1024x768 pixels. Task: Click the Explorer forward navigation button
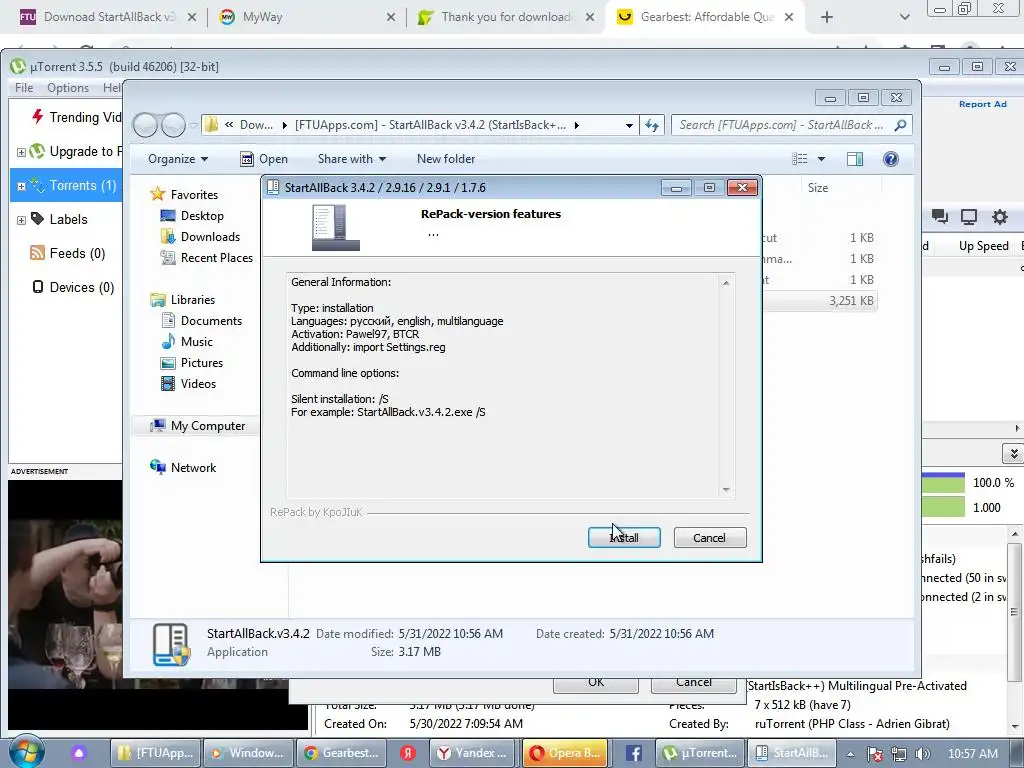tap(173, 125)
